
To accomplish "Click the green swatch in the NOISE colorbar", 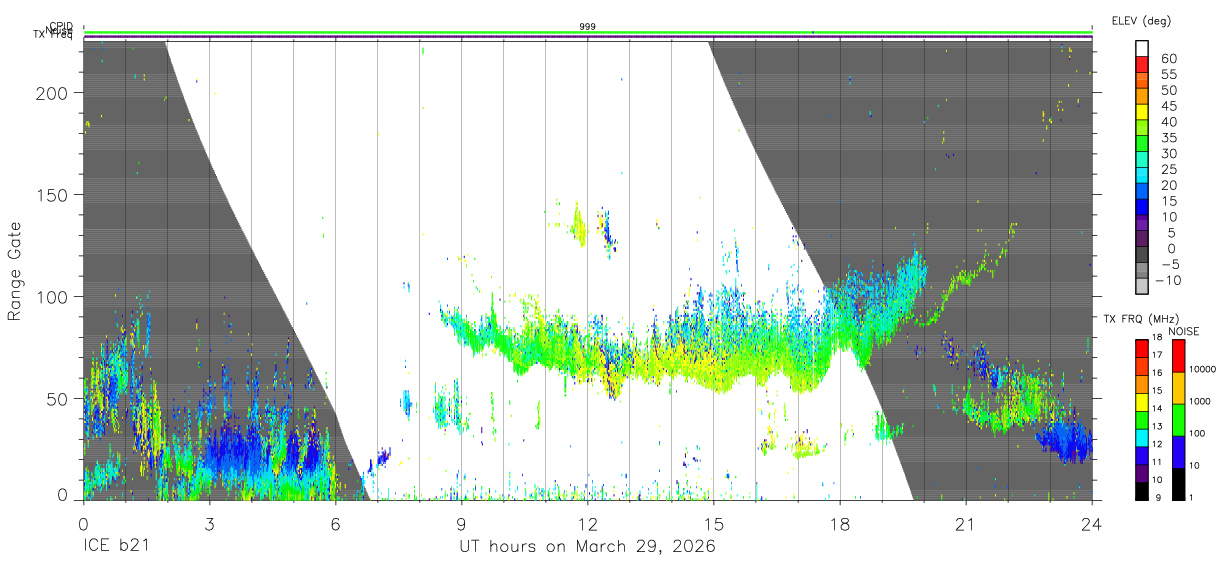I will 1178,420.
